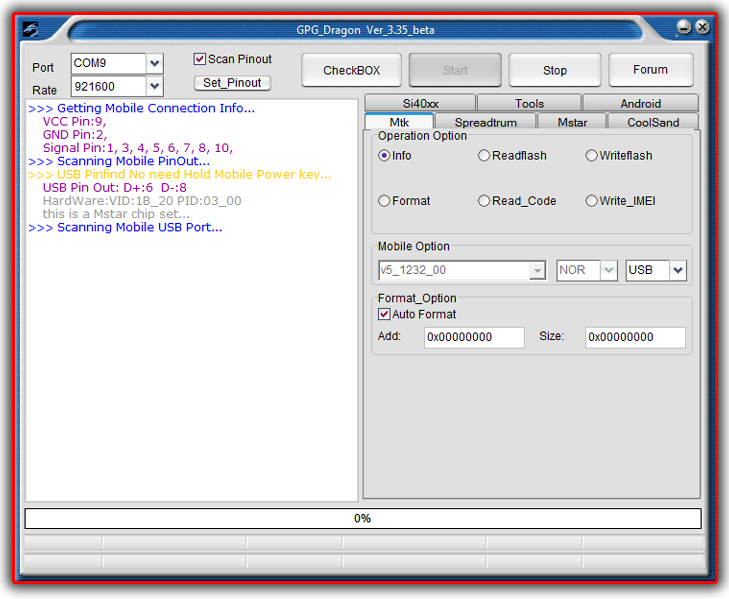The image size is (729, 599).
Task: Open the Port COM9 dropdown arrow
Action: tap(155, 63)
